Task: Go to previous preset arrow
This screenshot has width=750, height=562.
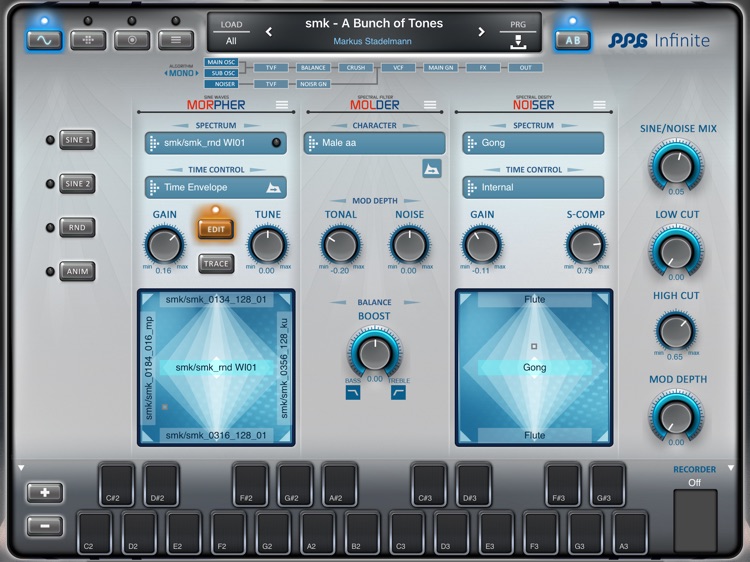Action: [x=269, y=32]
